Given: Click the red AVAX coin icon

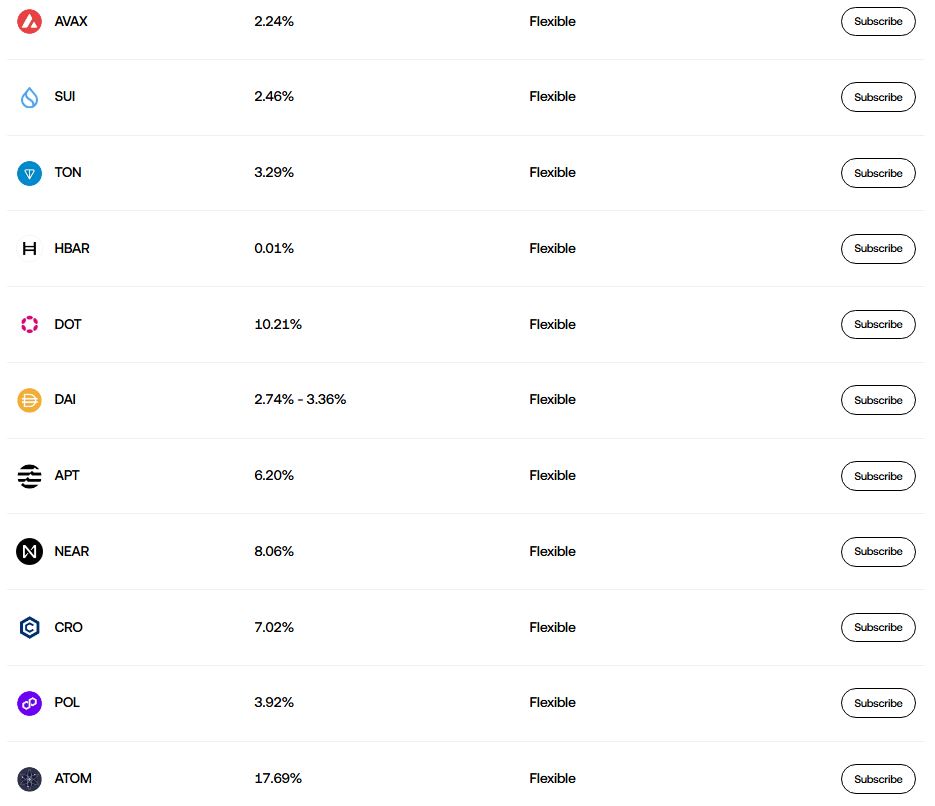Looking at the screenshot, I should (x=29, y=21).
